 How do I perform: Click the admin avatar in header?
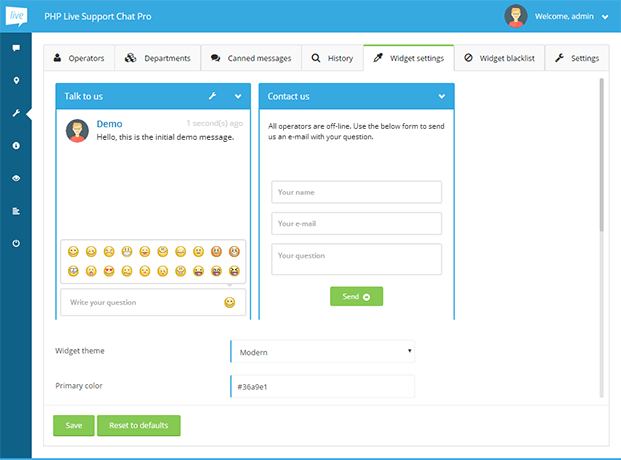tap(515, 16)
